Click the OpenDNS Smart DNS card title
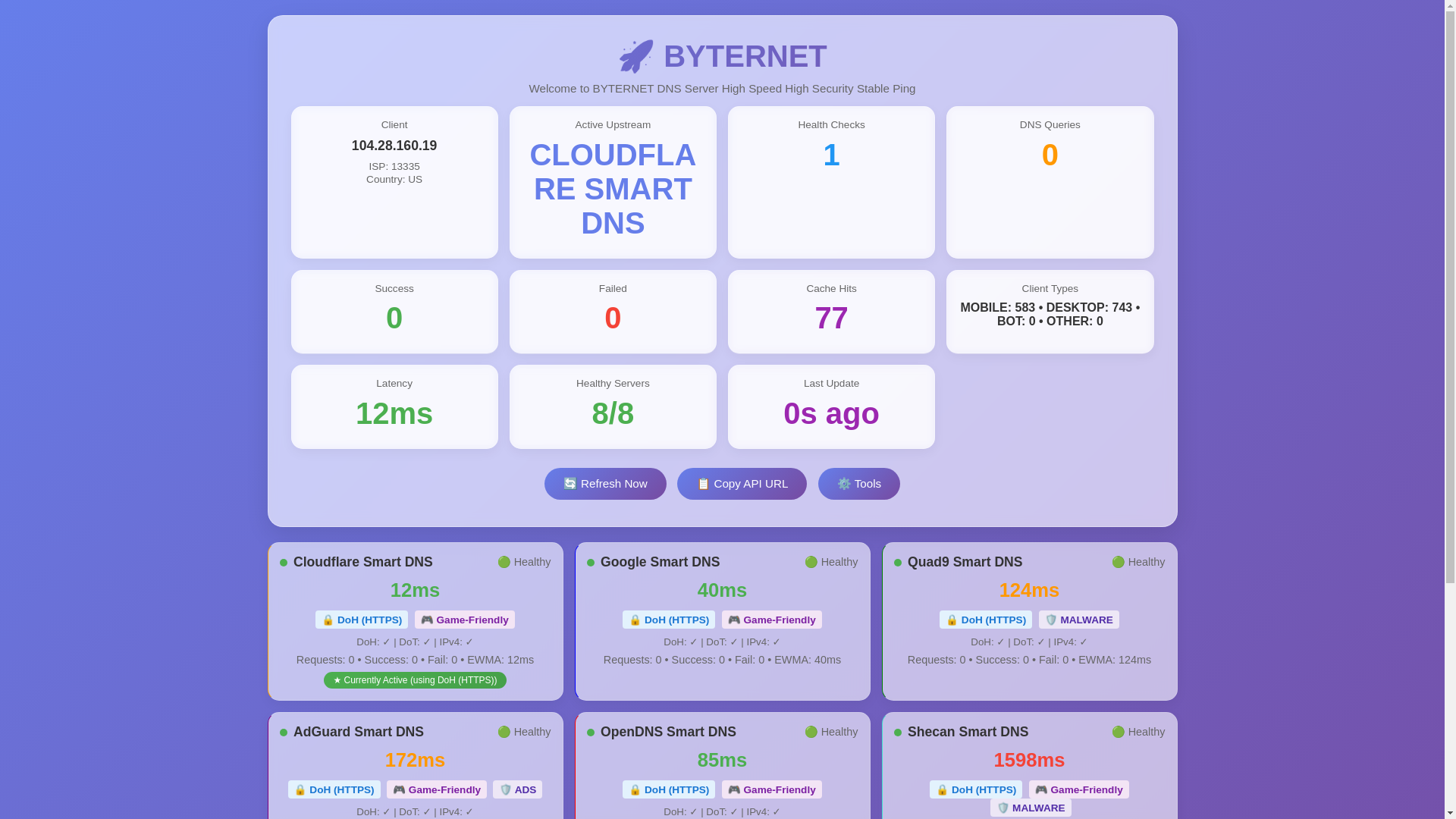 point(668,732)
